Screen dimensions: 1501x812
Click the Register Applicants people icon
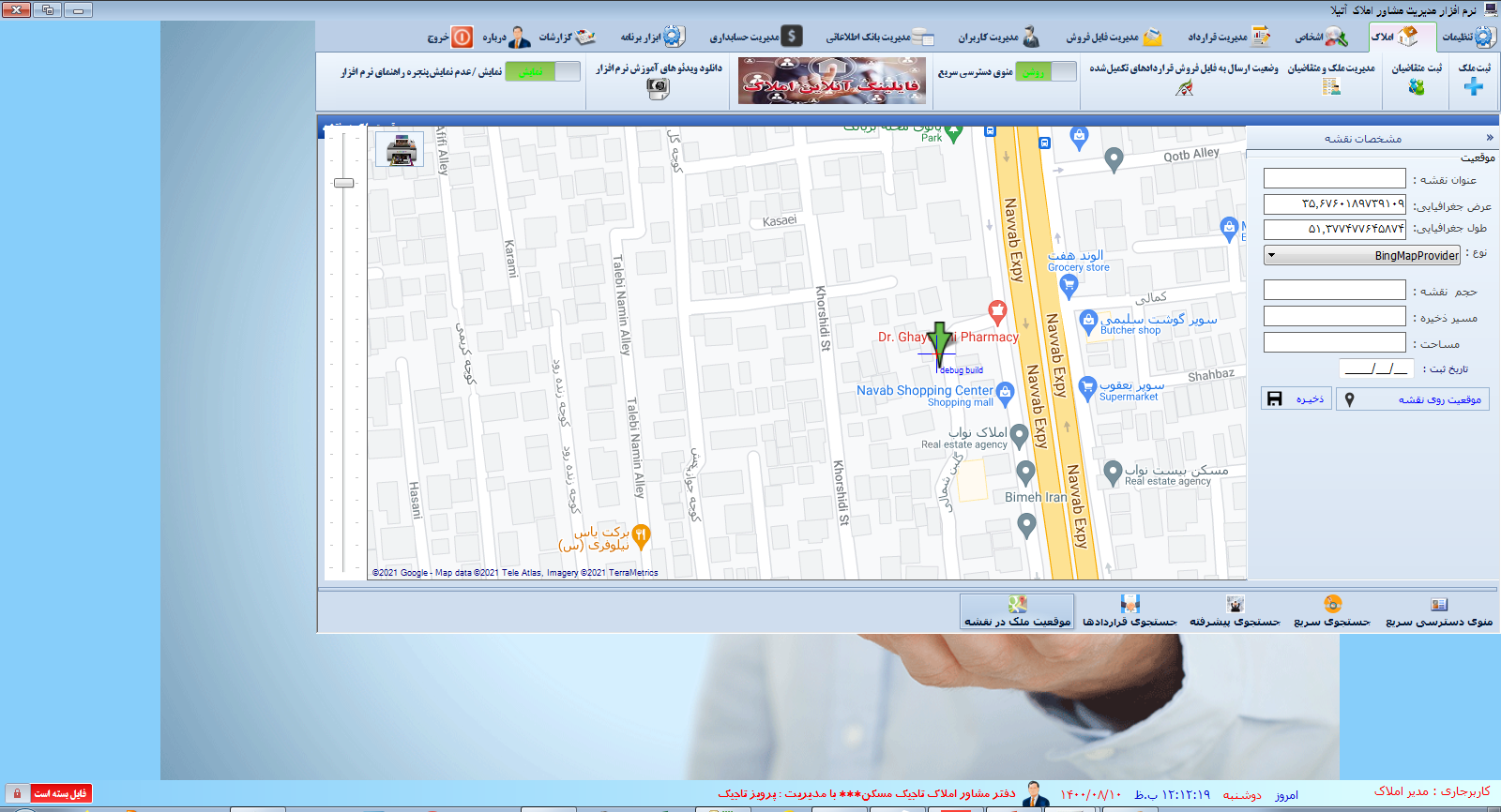coord(1417,86)
